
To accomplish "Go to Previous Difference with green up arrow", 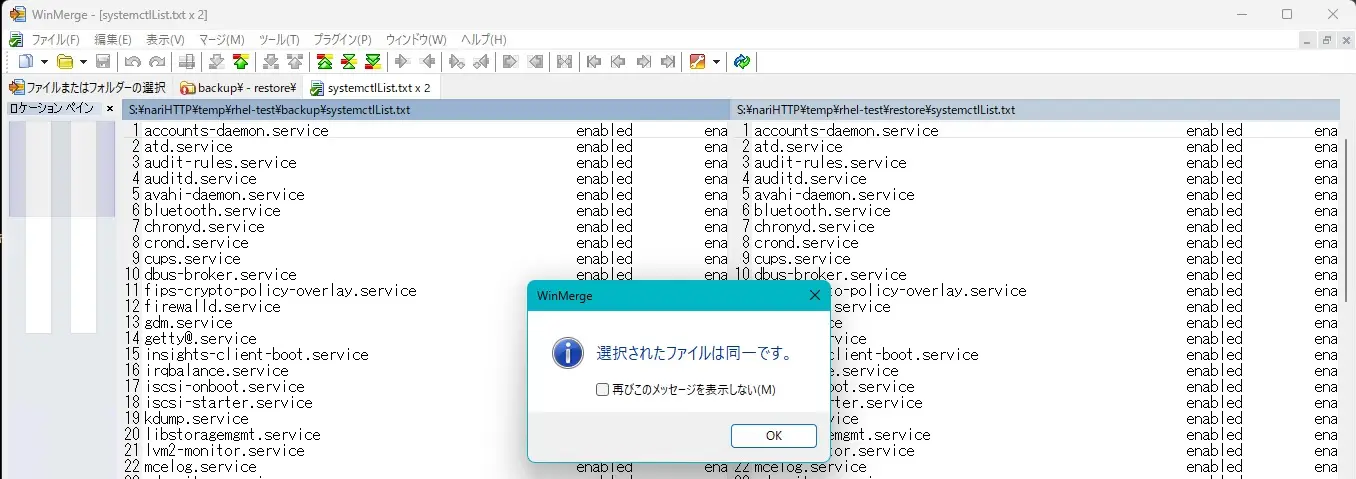I will (240, 62).
